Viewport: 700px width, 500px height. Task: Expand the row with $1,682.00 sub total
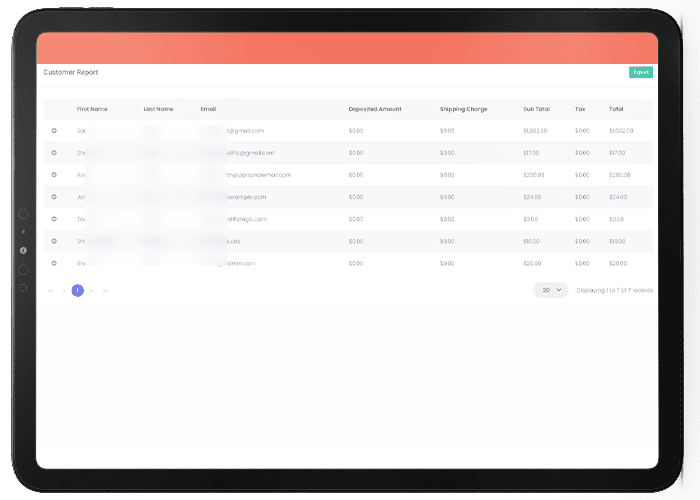click(x=54, y=130)
